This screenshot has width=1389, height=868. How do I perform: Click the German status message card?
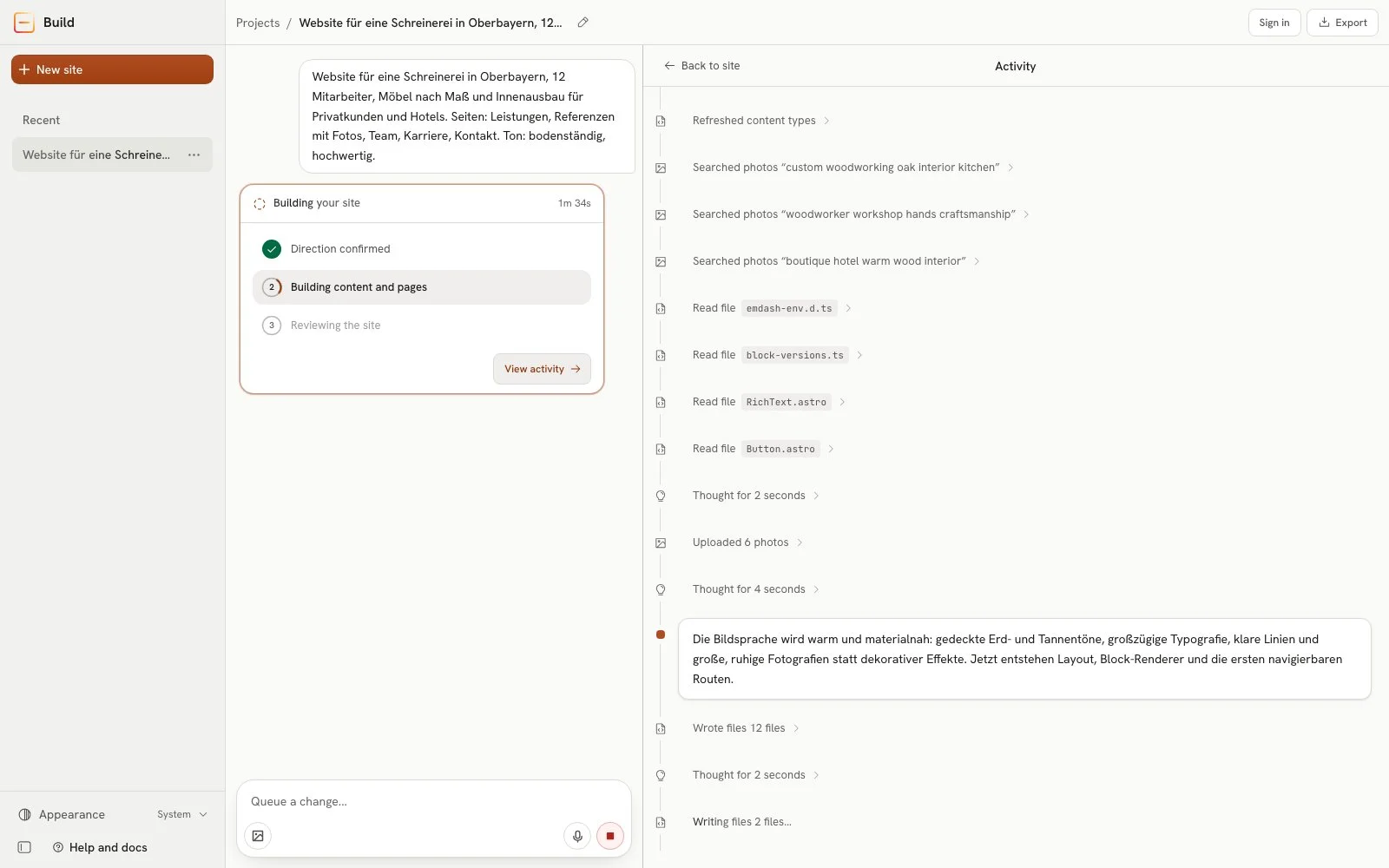(x=1024, y=659)
